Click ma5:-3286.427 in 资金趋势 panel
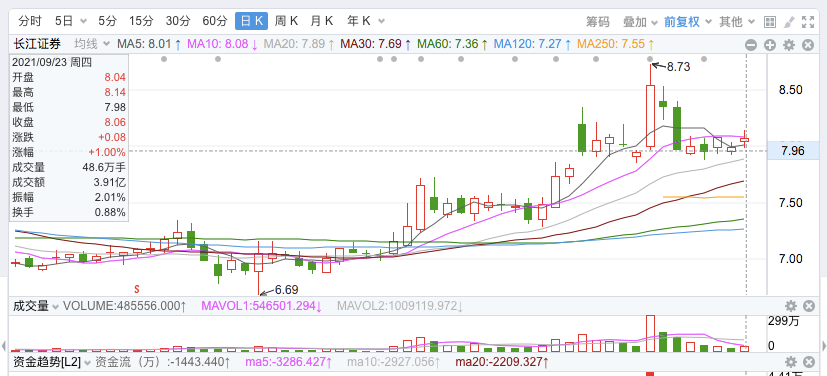827x376 pixels. point(290,362)
